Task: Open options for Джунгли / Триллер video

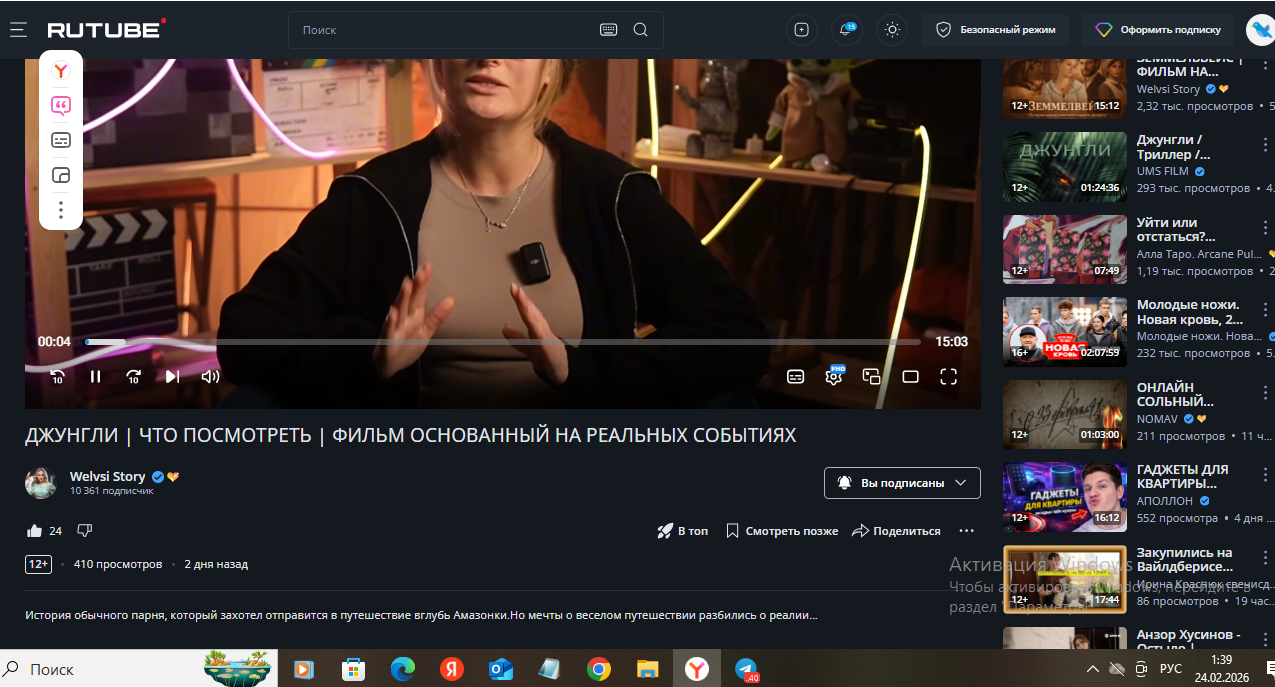Action: coord(1265,146)
